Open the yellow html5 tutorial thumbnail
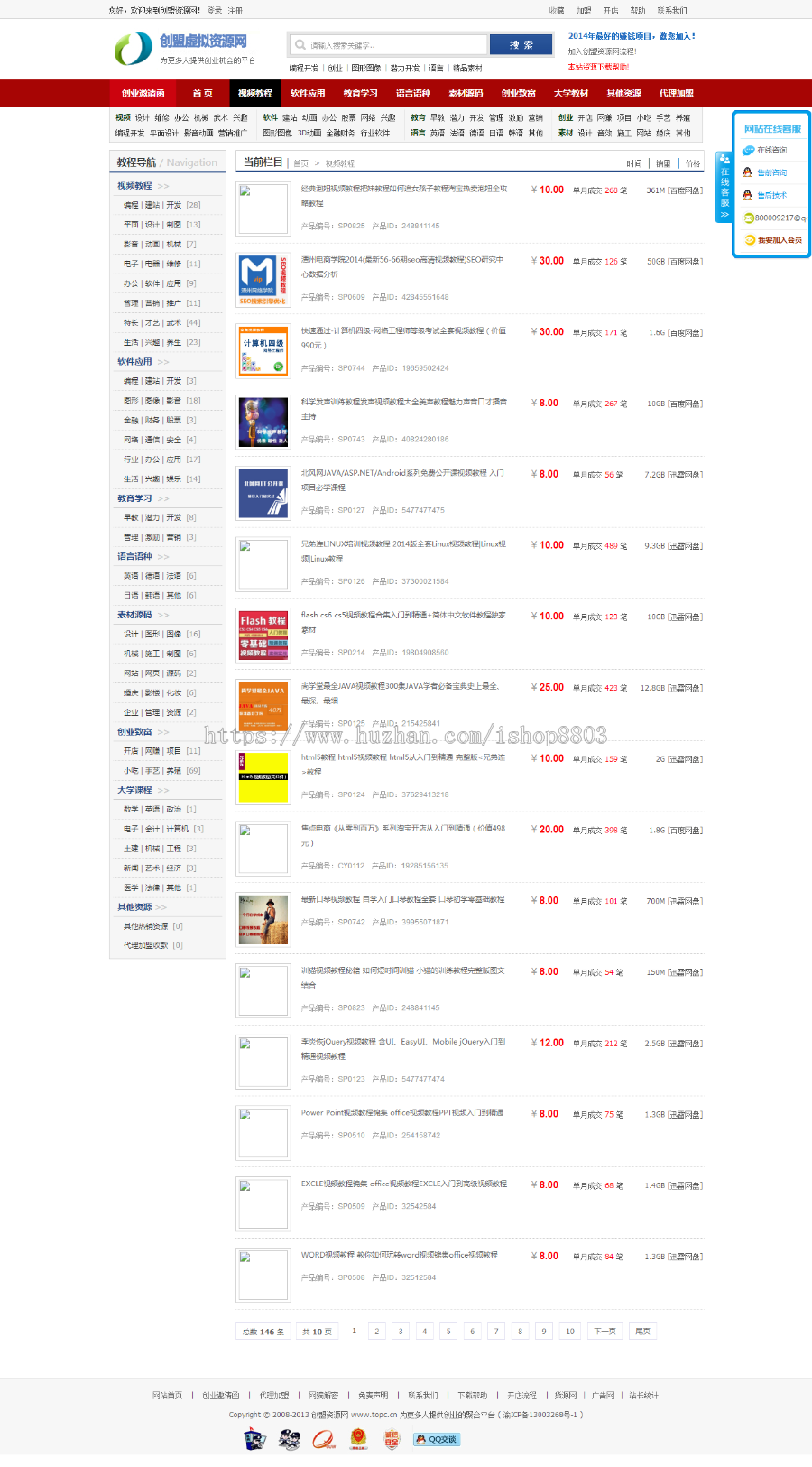812x1467 pixels. (x=263, y=777)
